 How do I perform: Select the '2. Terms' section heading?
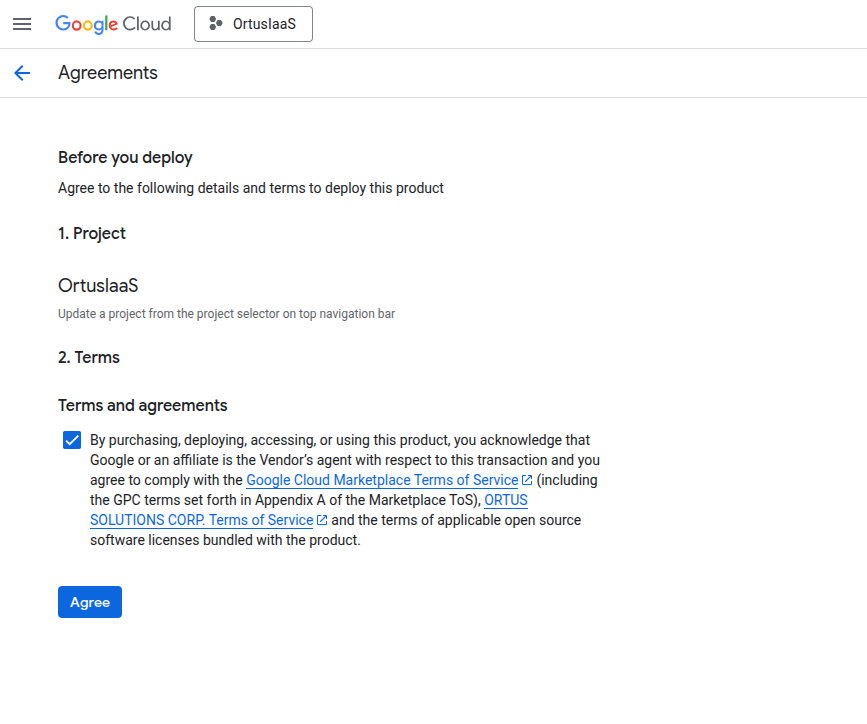(88, 357)
